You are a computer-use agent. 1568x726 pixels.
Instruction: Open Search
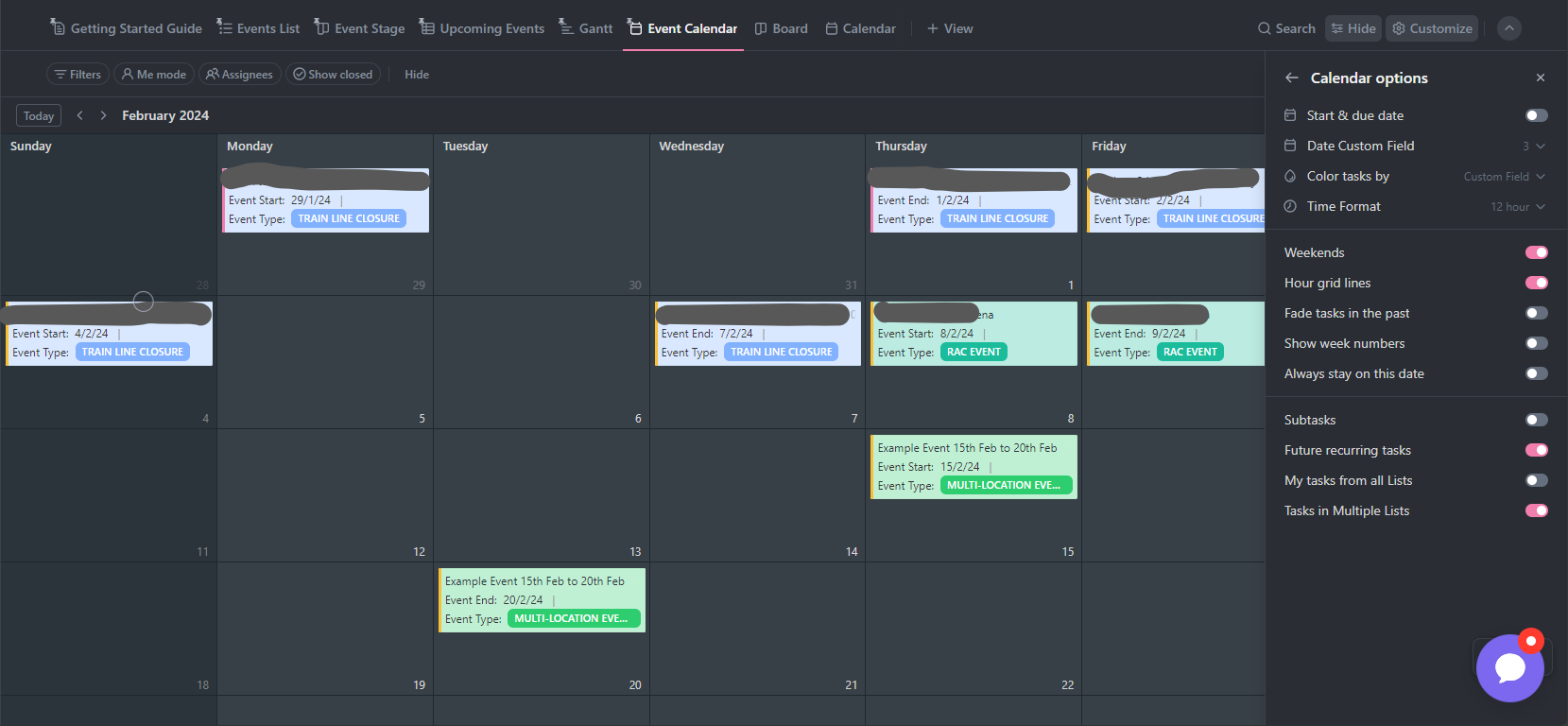[1286, 28]
